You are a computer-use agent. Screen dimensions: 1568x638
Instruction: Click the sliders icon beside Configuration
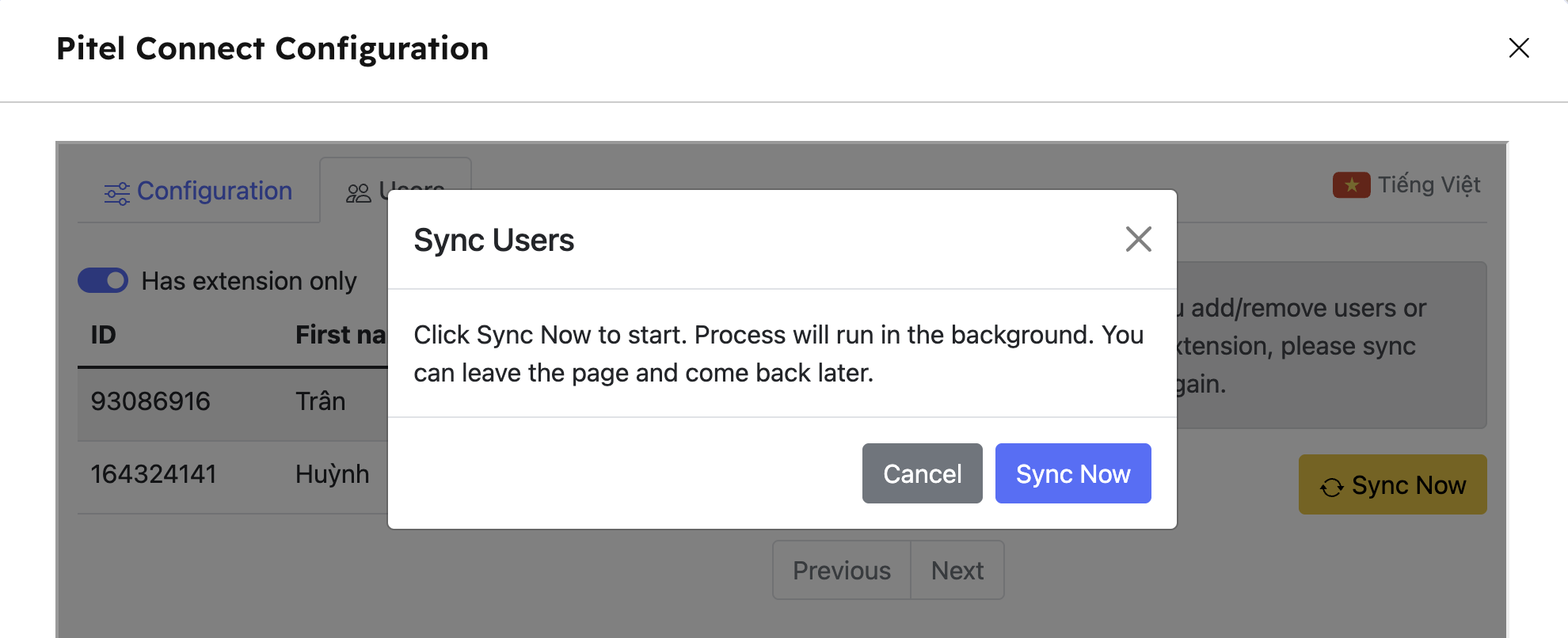[x=116, y=193]
